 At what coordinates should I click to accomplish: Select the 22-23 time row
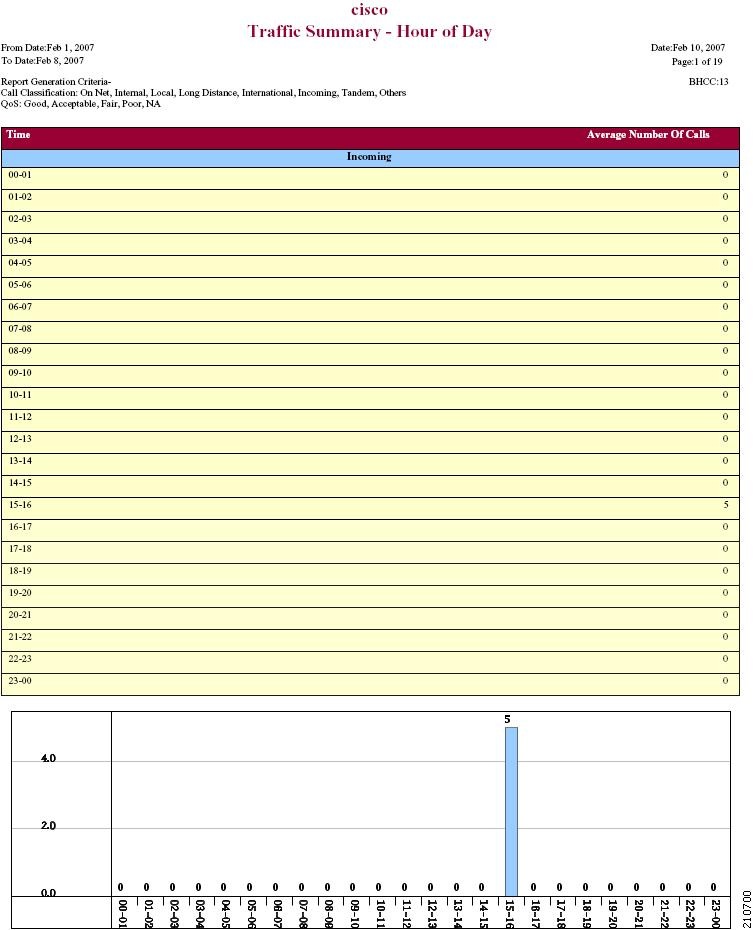(x=370, y=662)
